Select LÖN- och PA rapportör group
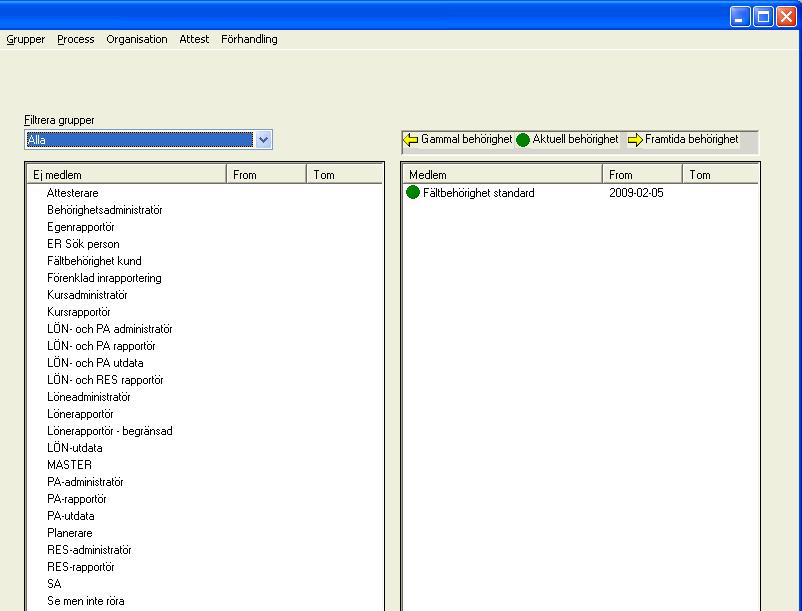 click(x=101, y=346)
